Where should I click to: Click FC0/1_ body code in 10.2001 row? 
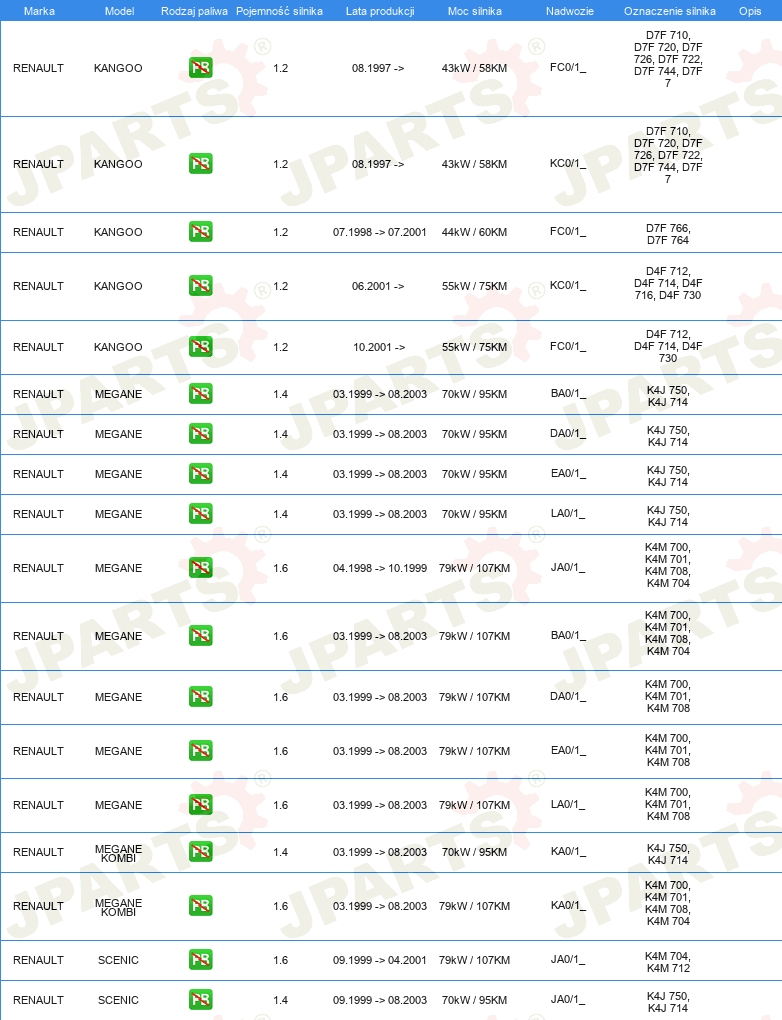(x=568, y=347)
